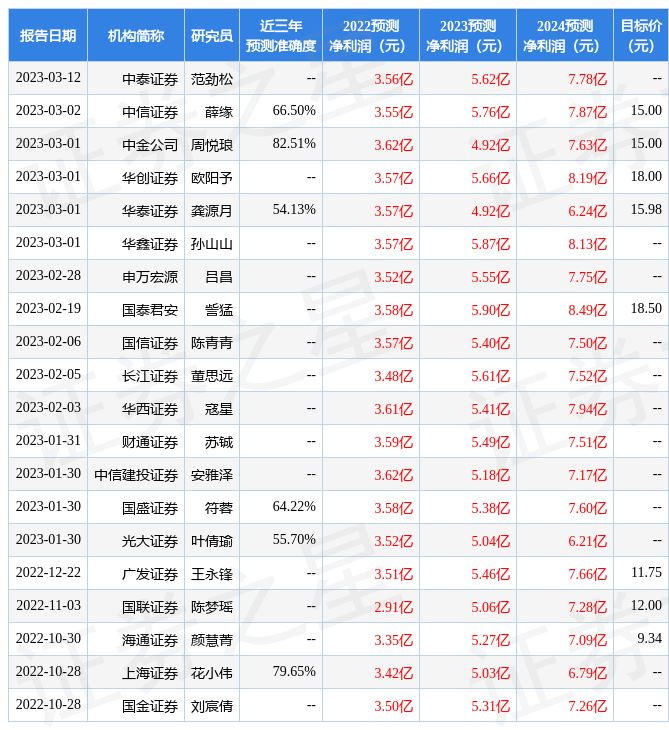Click the 目标价 column header
The height and width of the screenshot is (730, 669).
tap(641, 35)
